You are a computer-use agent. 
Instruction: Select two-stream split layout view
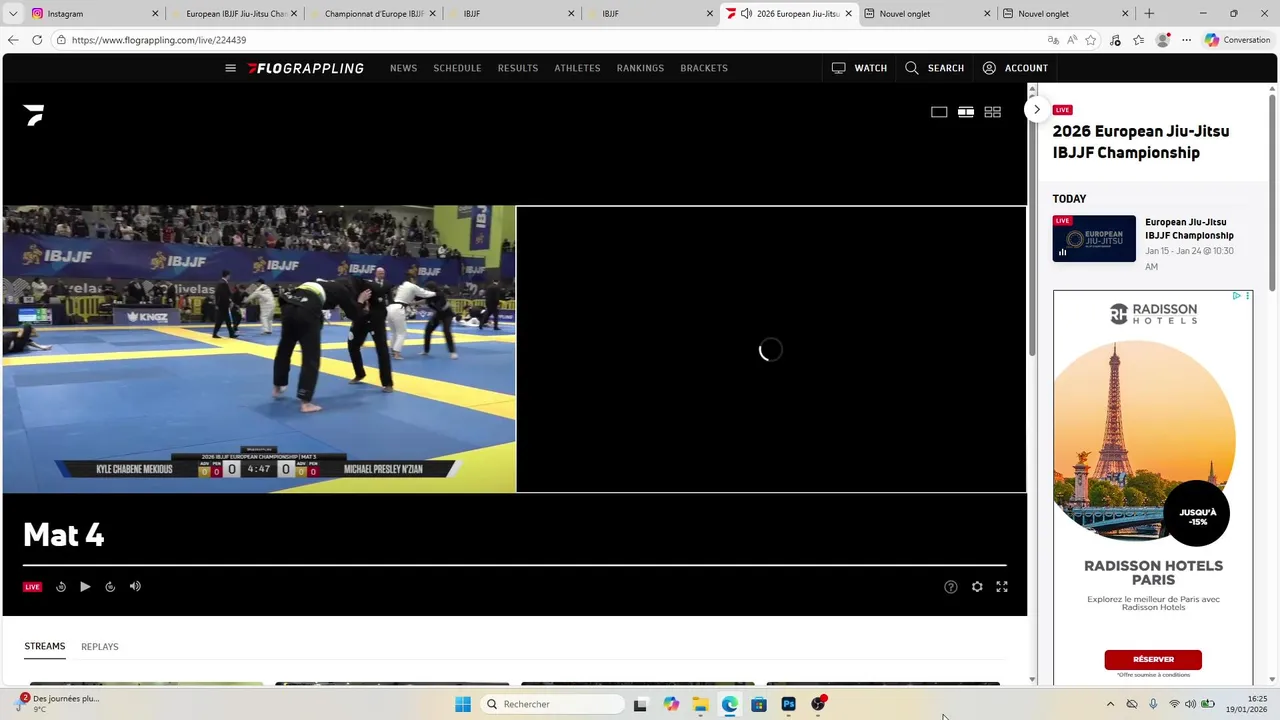point(966,112)
